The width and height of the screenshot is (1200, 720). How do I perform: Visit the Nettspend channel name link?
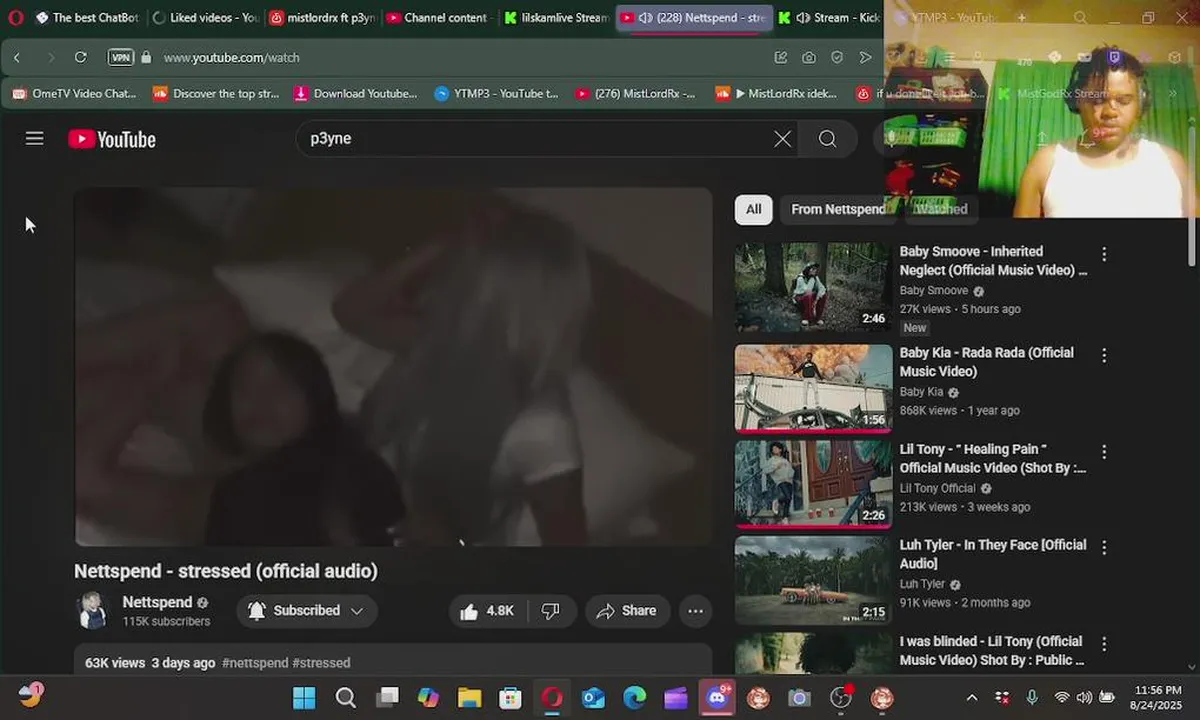157,602
